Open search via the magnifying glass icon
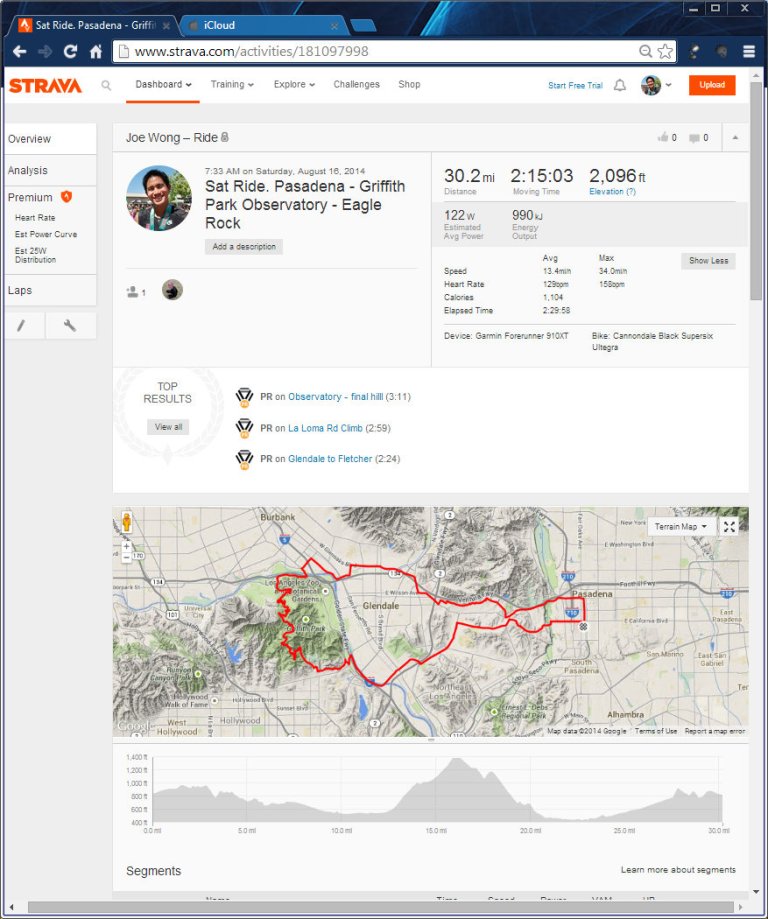 coord(106,86)
